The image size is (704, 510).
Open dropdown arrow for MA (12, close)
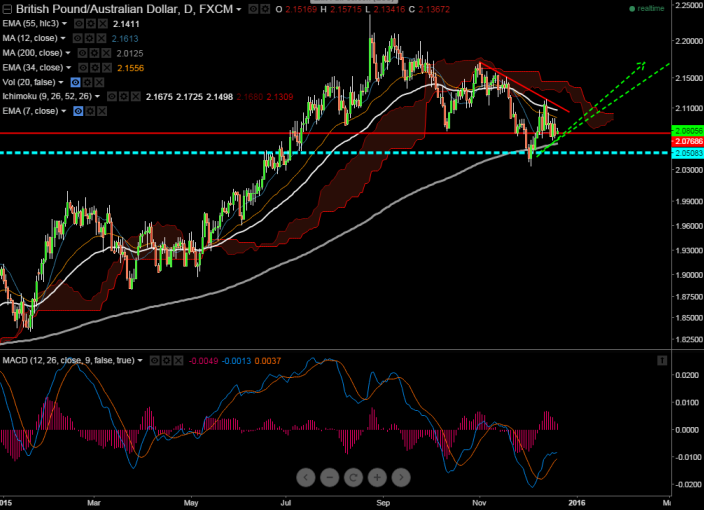click(x=63, y=38)
